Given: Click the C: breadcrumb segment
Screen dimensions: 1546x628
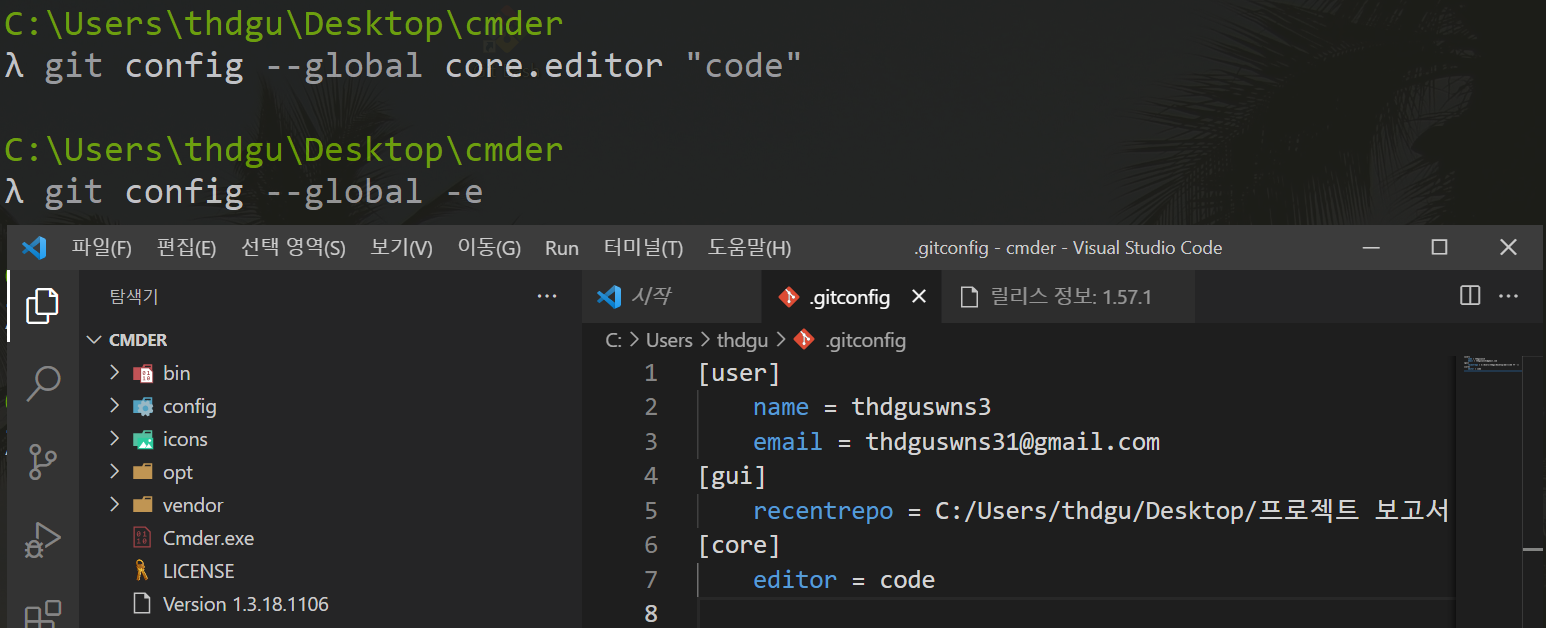Looking at the screenshot, I should [613, 340].
